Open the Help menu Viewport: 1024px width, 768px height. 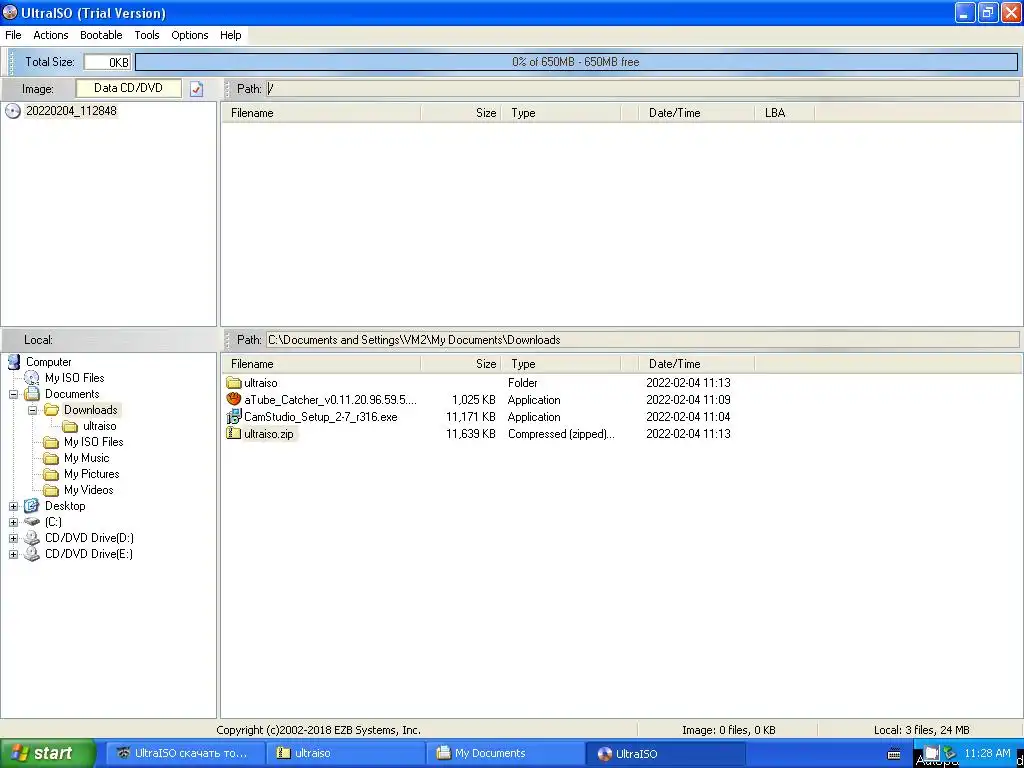pos(231,35)
